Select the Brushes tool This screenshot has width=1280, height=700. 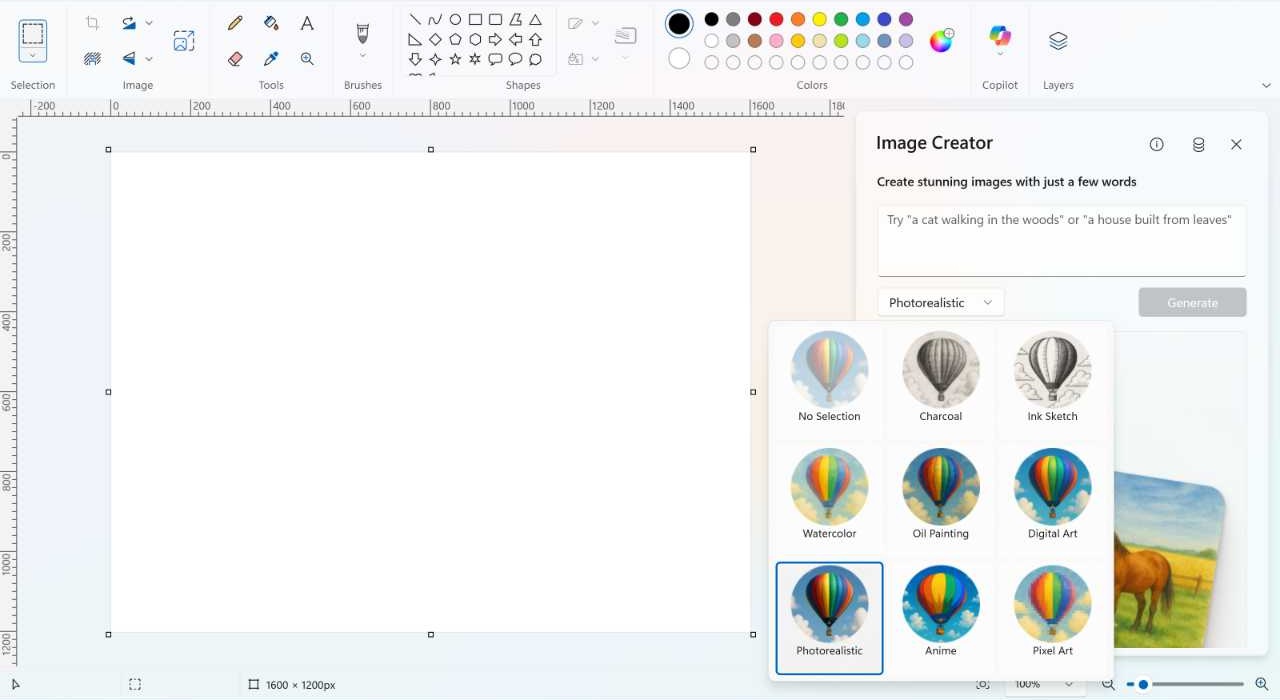pyautogui.click(x=363, y=33)
